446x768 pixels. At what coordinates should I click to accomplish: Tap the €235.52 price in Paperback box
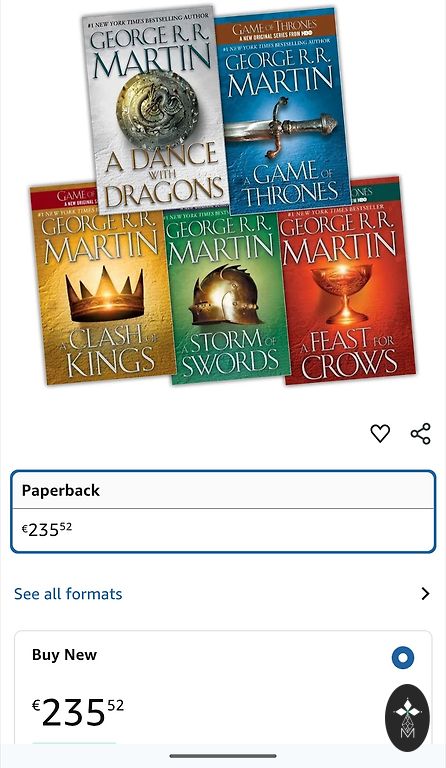pyautogui.click(x=47, y=529)
